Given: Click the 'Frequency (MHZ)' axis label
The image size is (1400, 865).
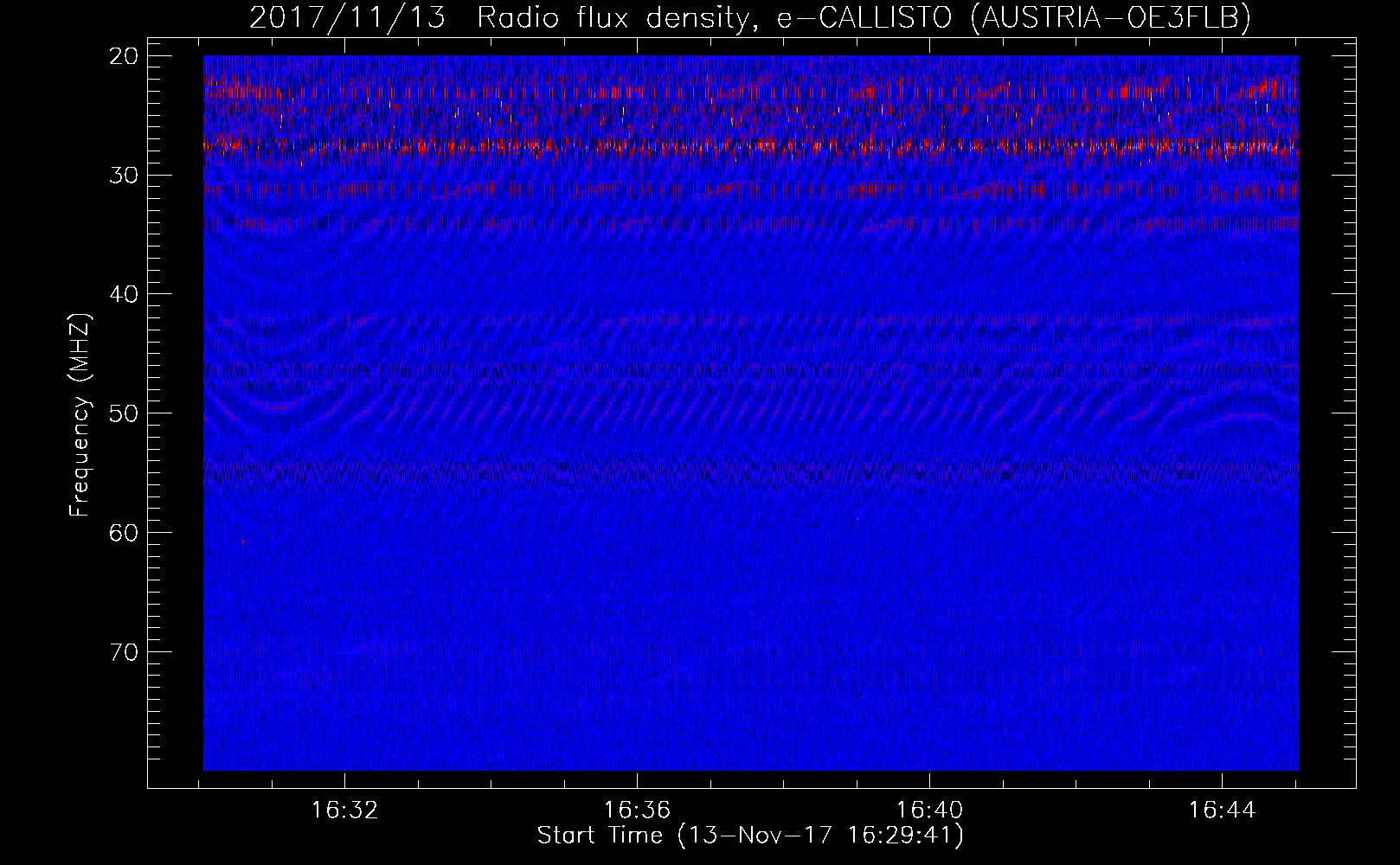Looking at the screenshot, I should point(80,414).
